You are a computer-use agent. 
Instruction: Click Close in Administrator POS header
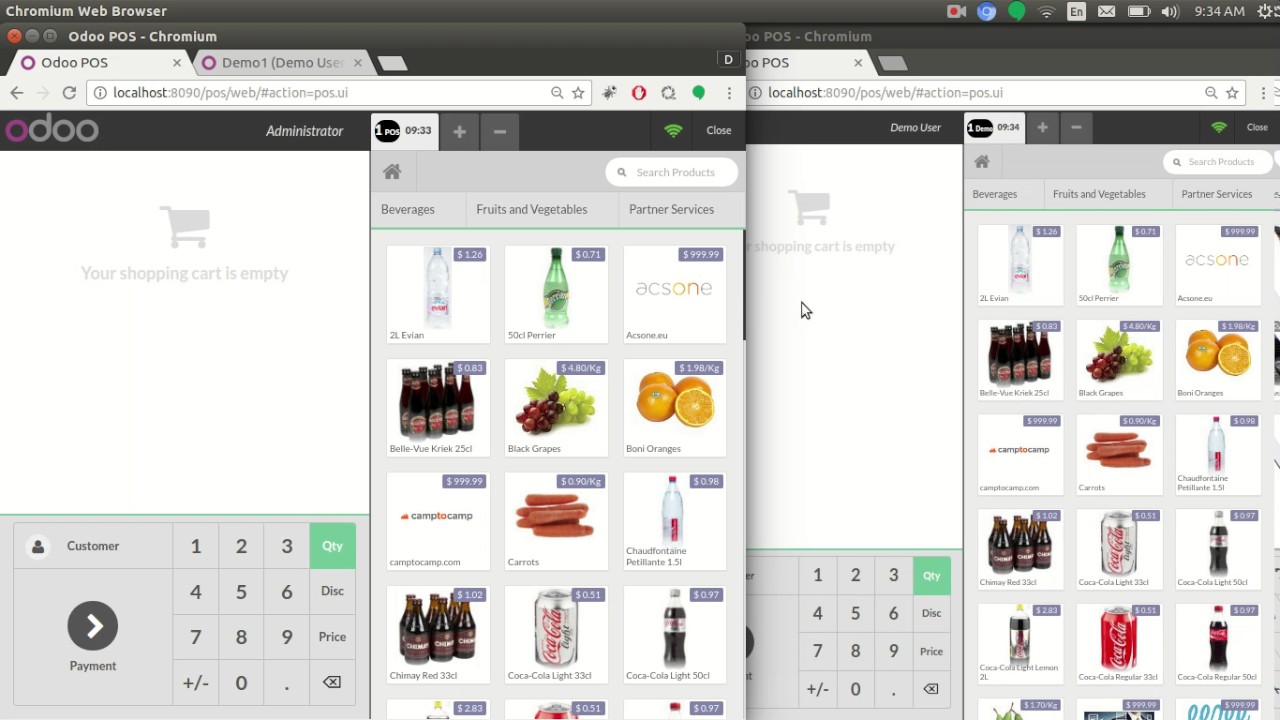[x=719, y=130]
